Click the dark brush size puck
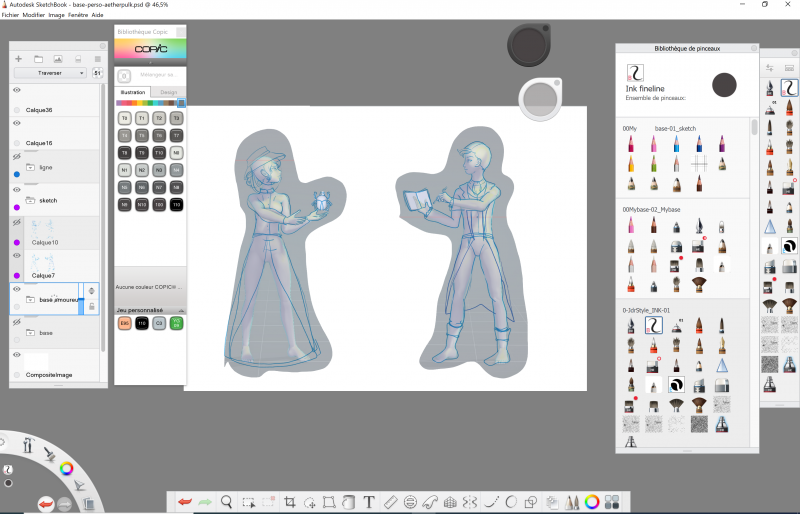The height and width of the screenshot is (514, 800). [529, 44]
